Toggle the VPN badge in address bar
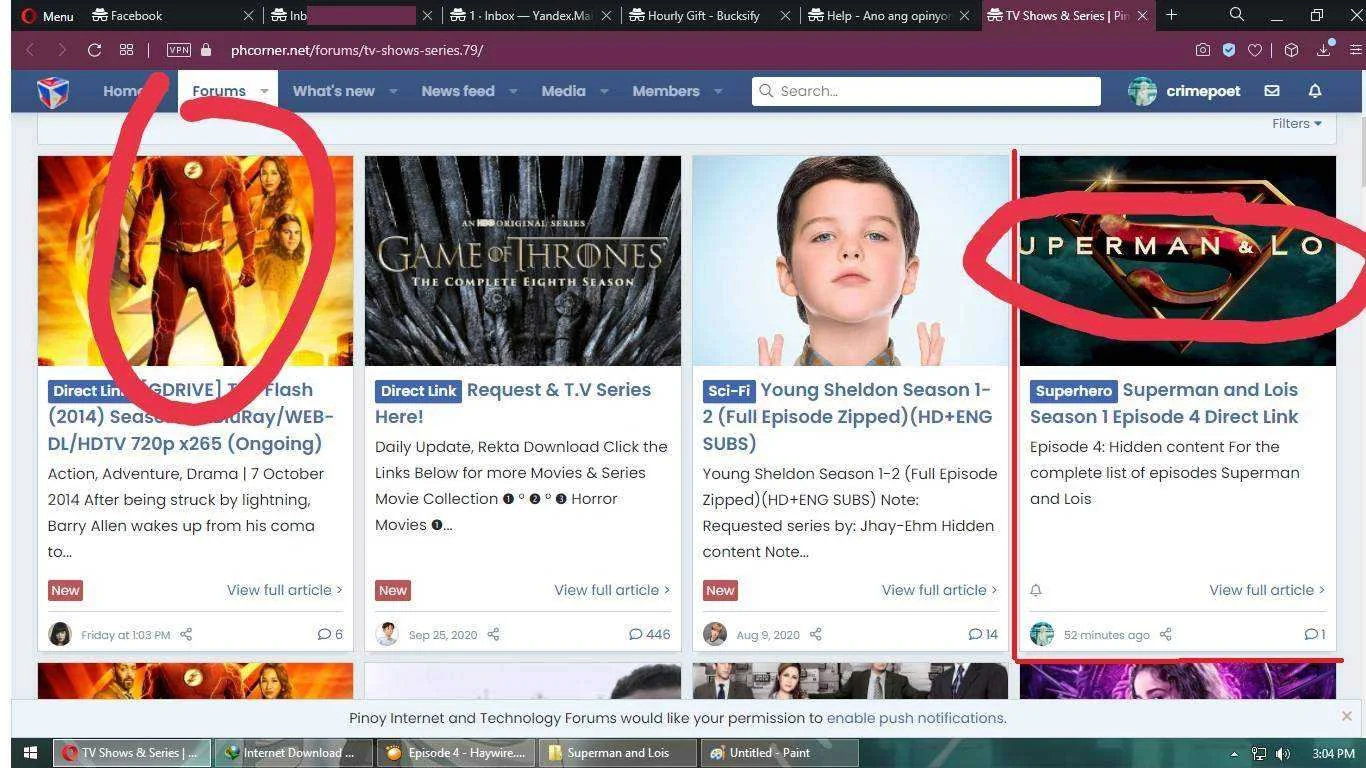Screen dimensions: 1366x768 (x=179, y=50)
